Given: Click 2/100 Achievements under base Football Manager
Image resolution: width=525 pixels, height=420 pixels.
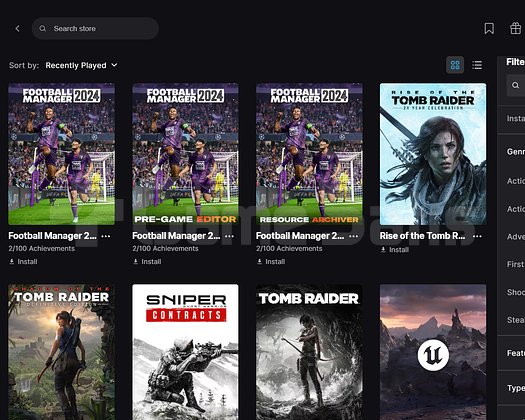Looking at the screenshot, I should 42,249.
